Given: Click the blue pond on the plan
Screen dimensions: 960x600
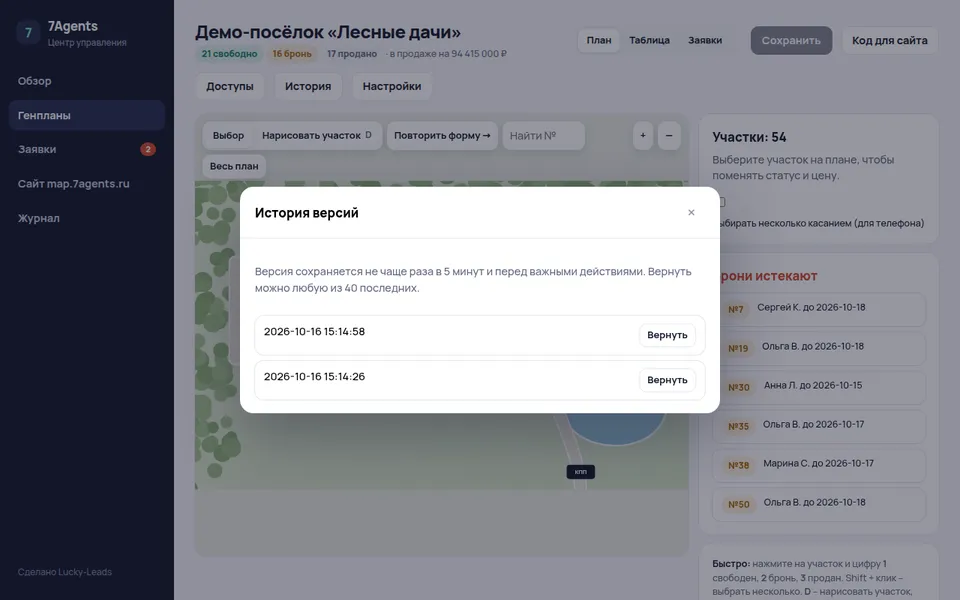Looking at the screenshot, I should [615, 427].
